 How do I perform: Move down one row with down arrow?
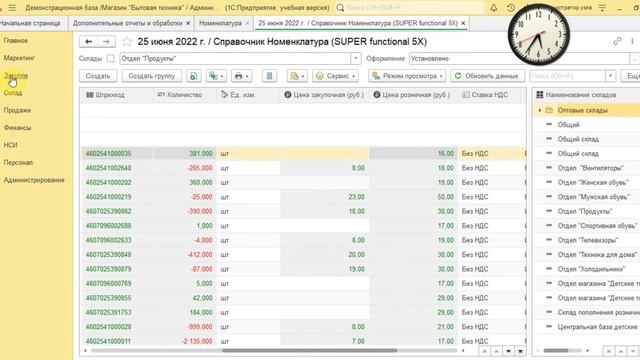tap(509, 351)
